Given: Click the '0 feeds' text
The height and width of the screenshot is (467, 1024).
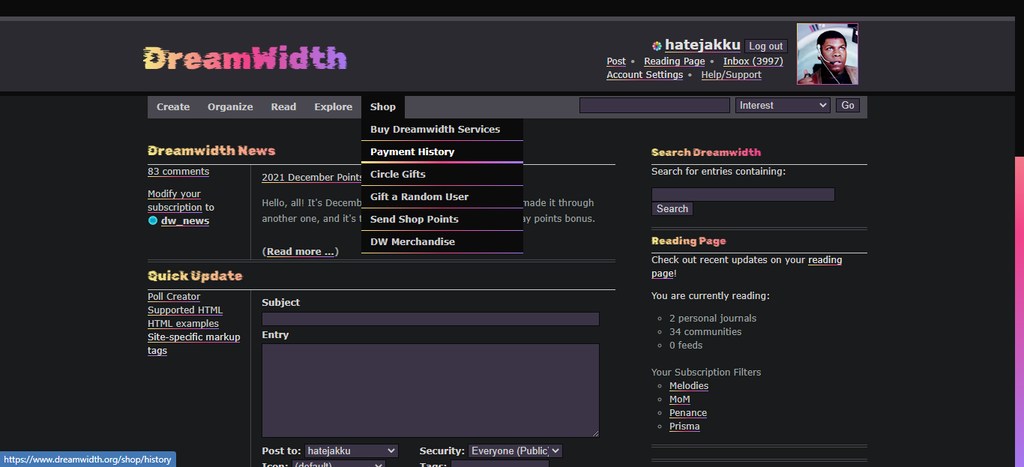Looking at the screenshot, I should [x=686, y=345].
